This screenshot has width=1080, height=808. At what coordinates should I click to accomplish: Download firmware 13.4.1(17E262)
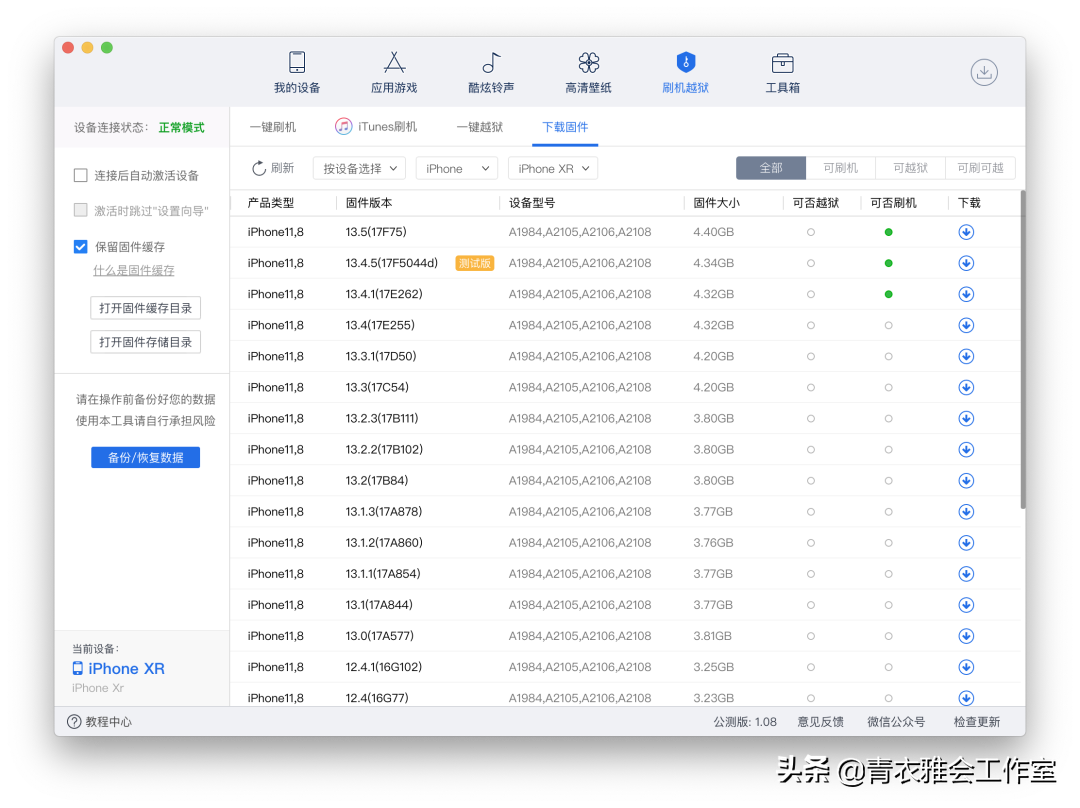click(966, 294)
